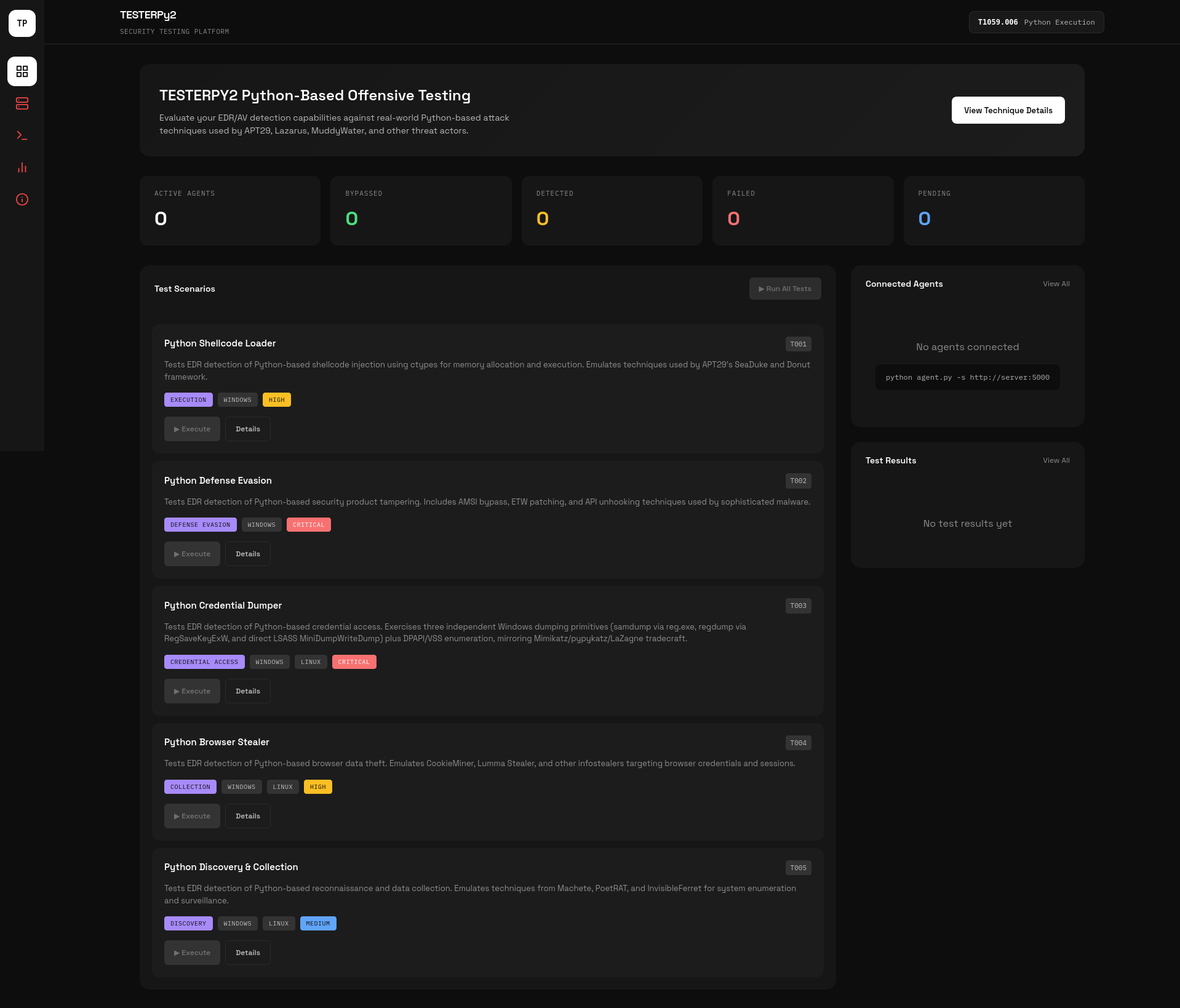
Task: Execute the Python Shellcode Loader test
Action: 192,429
